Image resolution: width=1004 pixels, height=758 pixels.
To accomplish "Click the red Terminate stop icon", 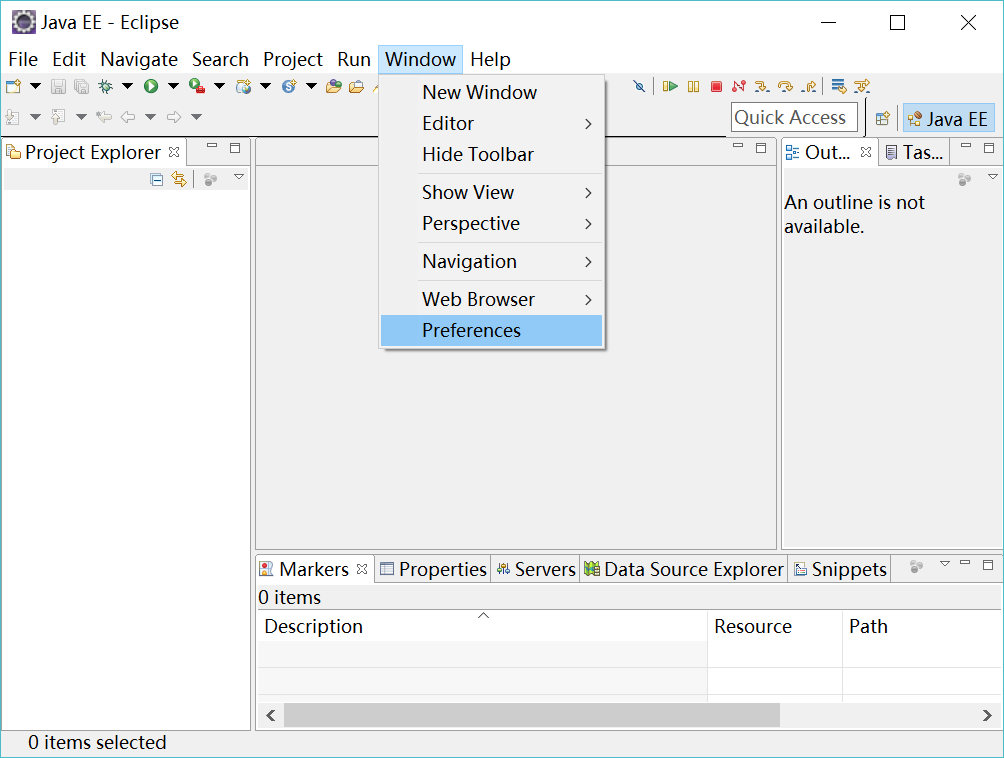I will (x=717, y=86).
